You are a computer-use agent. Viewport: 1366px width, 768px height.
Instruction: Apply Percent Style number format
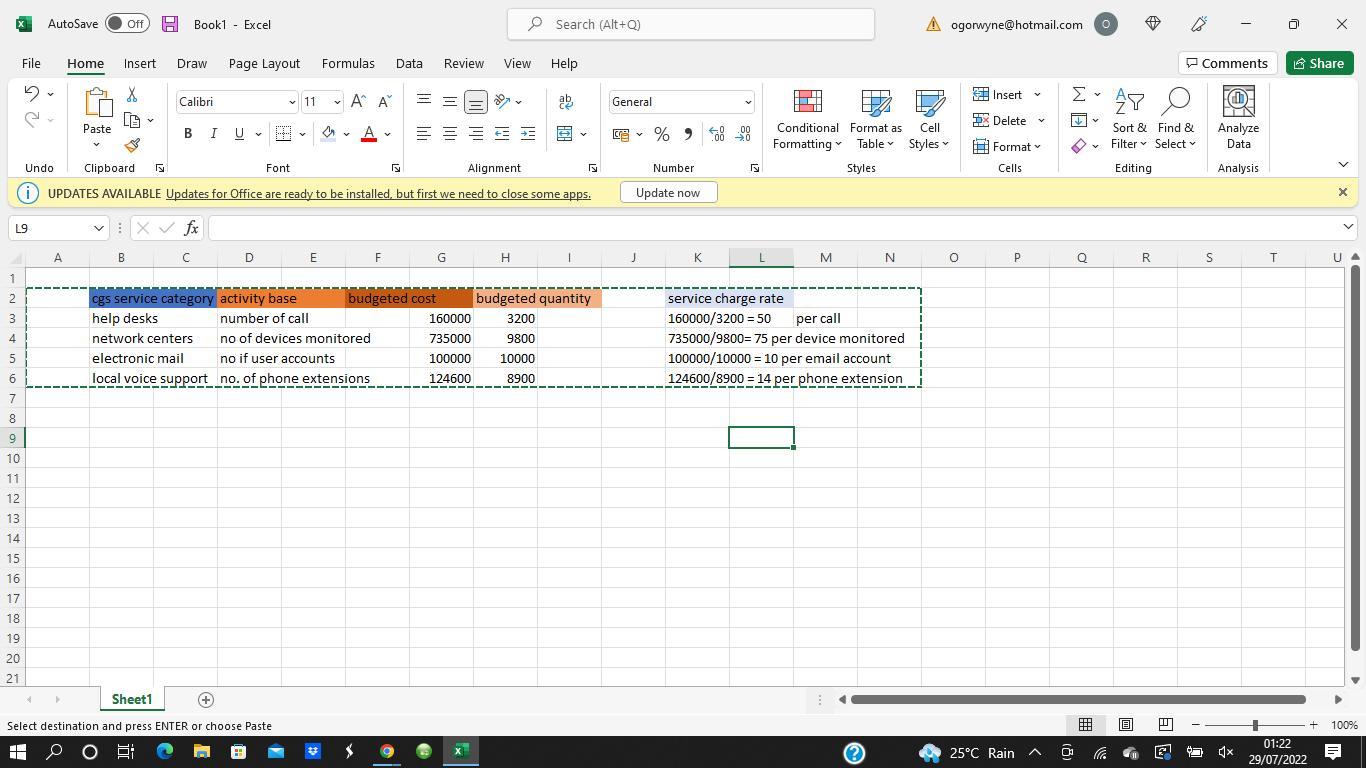661,134
